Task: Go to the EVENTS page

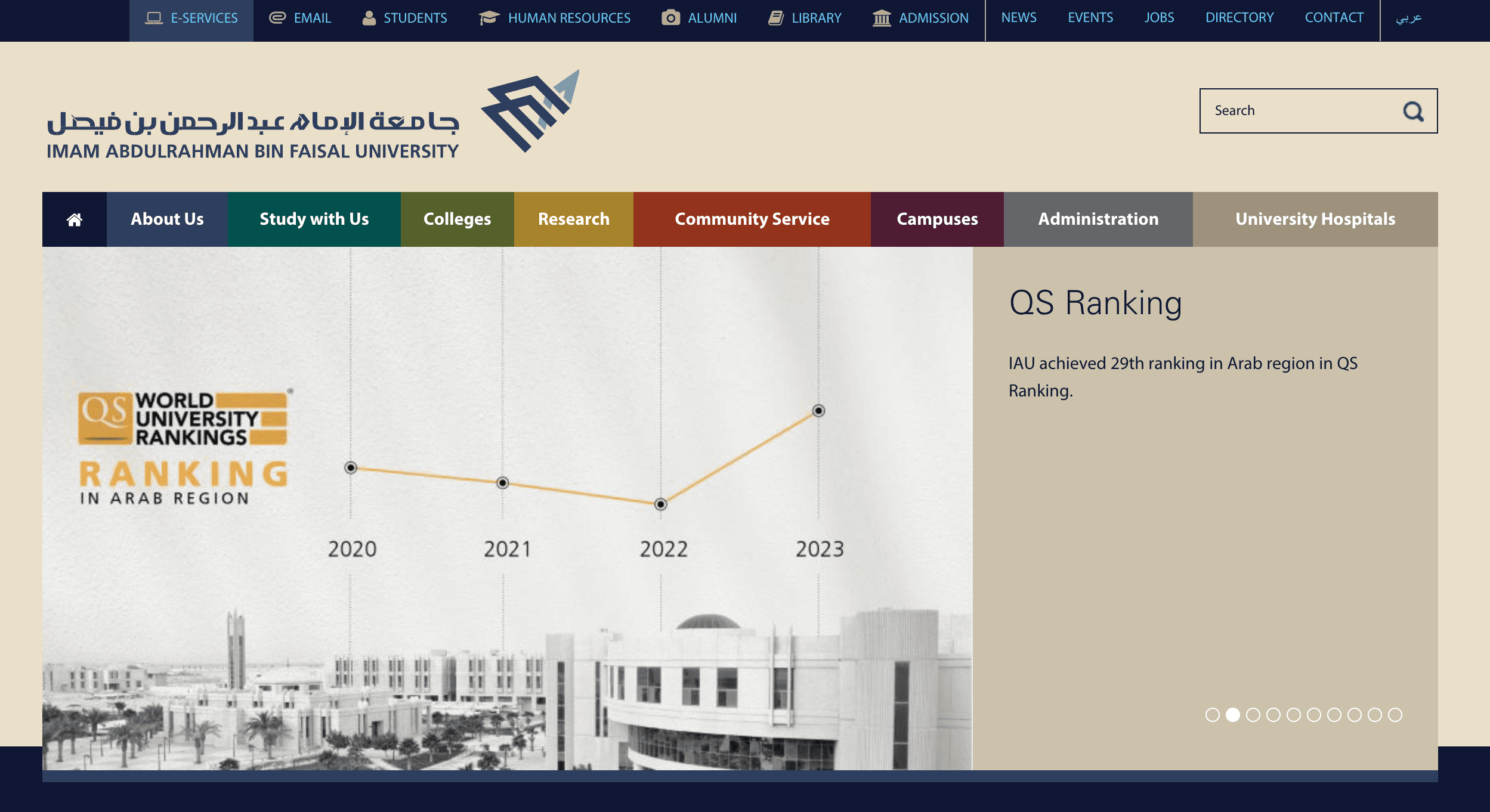Action: point(1090,18)
